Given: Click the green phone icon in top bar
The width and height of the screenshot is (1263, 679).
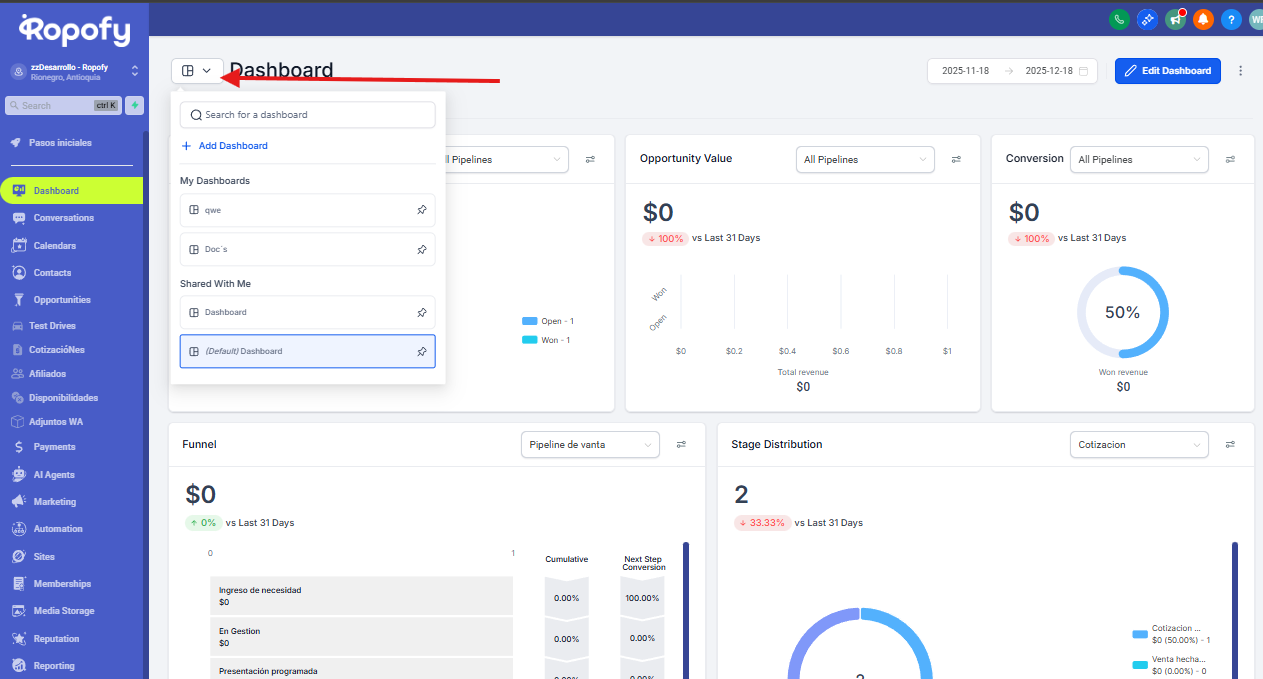Looking at the screenshot, I should 1119,18.
